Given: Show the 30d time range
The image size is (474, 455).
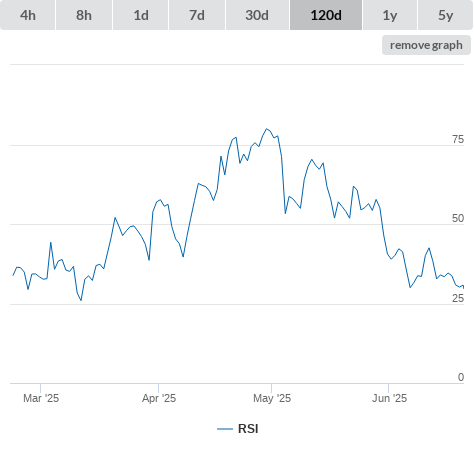Looking at the screenshot, I should [x=257, y=15].
